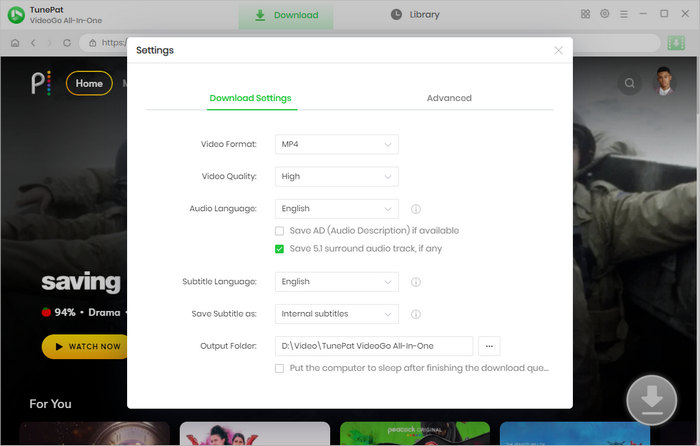Show info for Save Subtitle as
Screen dimensions: 700x446
tap(416, 314)
